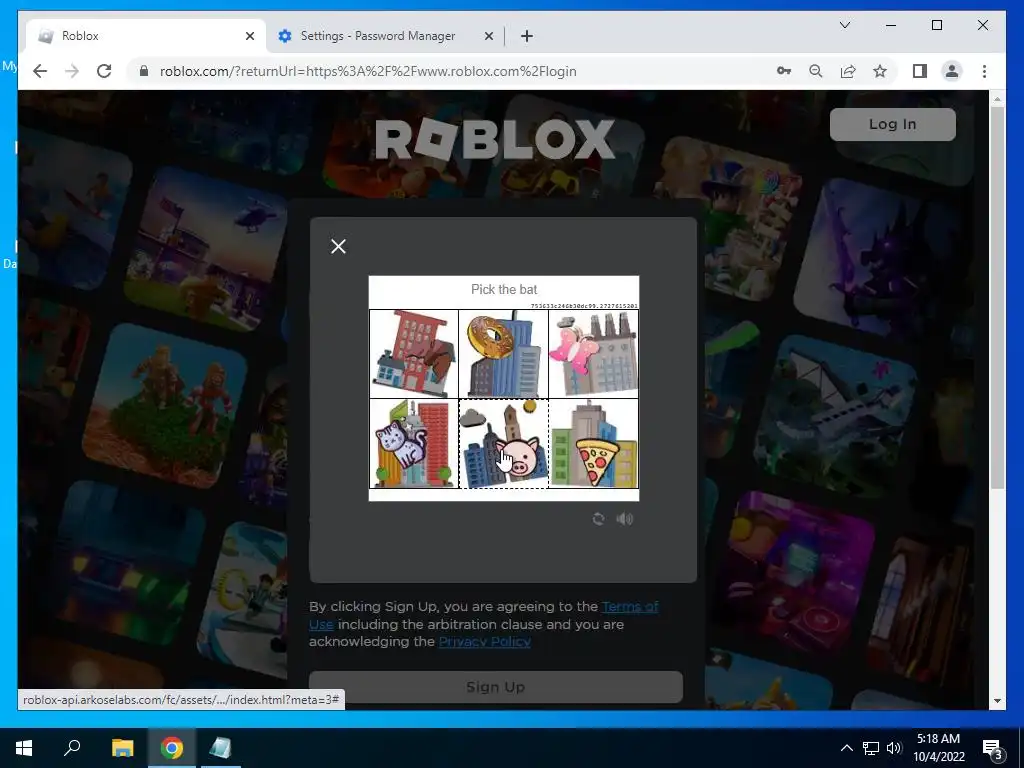Open the taskbar clock and date
The image size is (1024, 768).
(938, 748)
